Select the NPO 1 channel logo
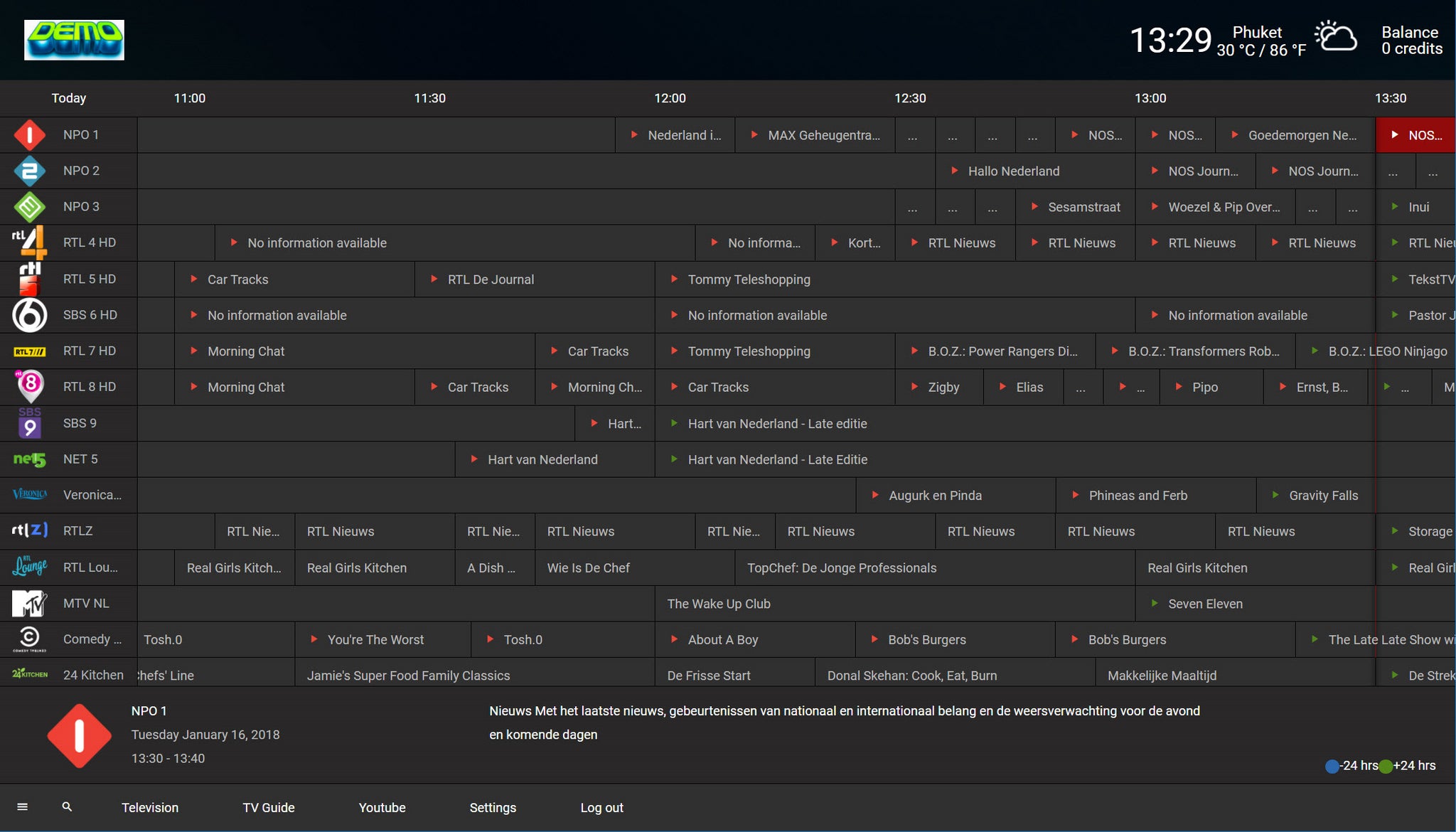The height and width of the screenshot is (832, 1456). point(29,135)
